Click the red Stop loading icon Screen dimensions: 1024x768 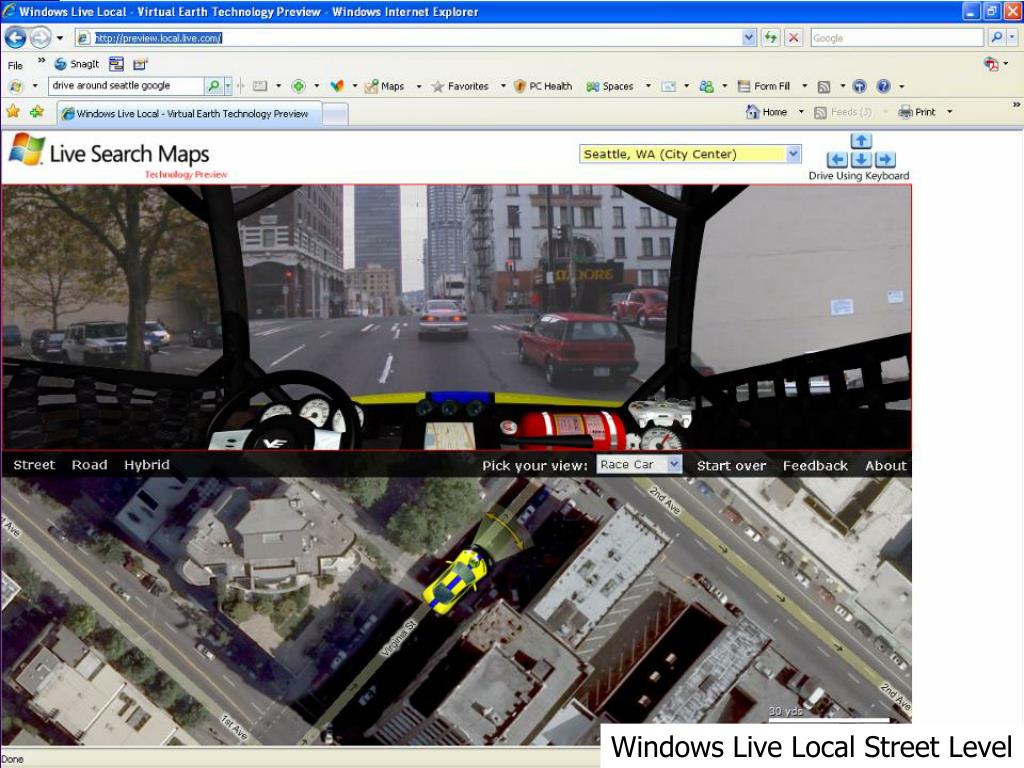[x=793, y=38]
